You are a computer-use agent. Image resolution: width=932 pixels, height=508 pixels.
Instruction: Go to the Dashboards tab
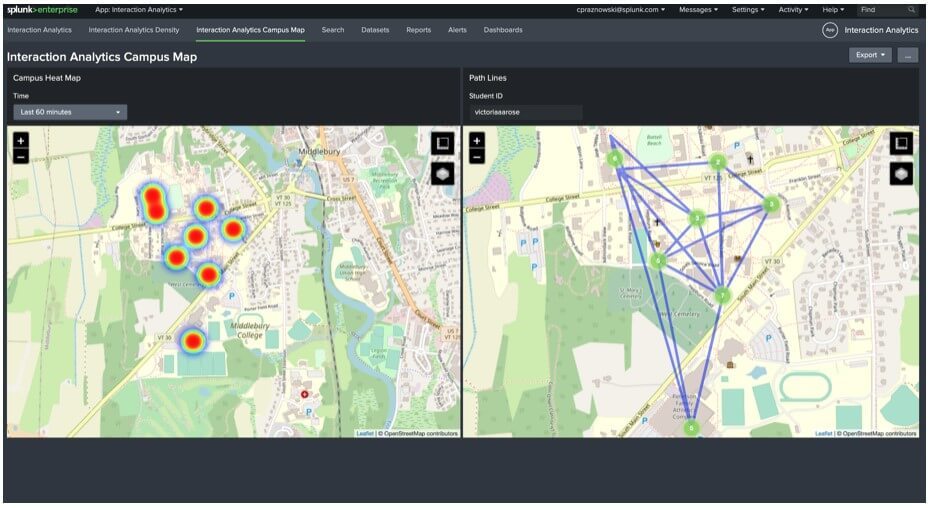(x=503, y=30)
